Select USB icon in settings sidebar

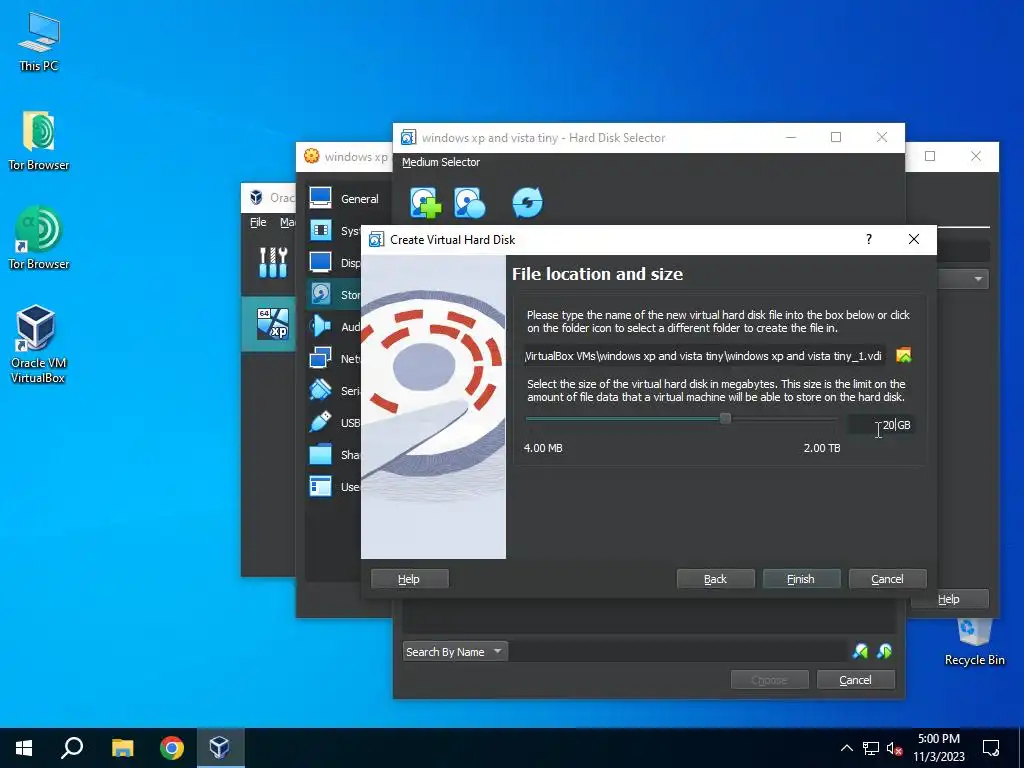(x=321, y=423)
